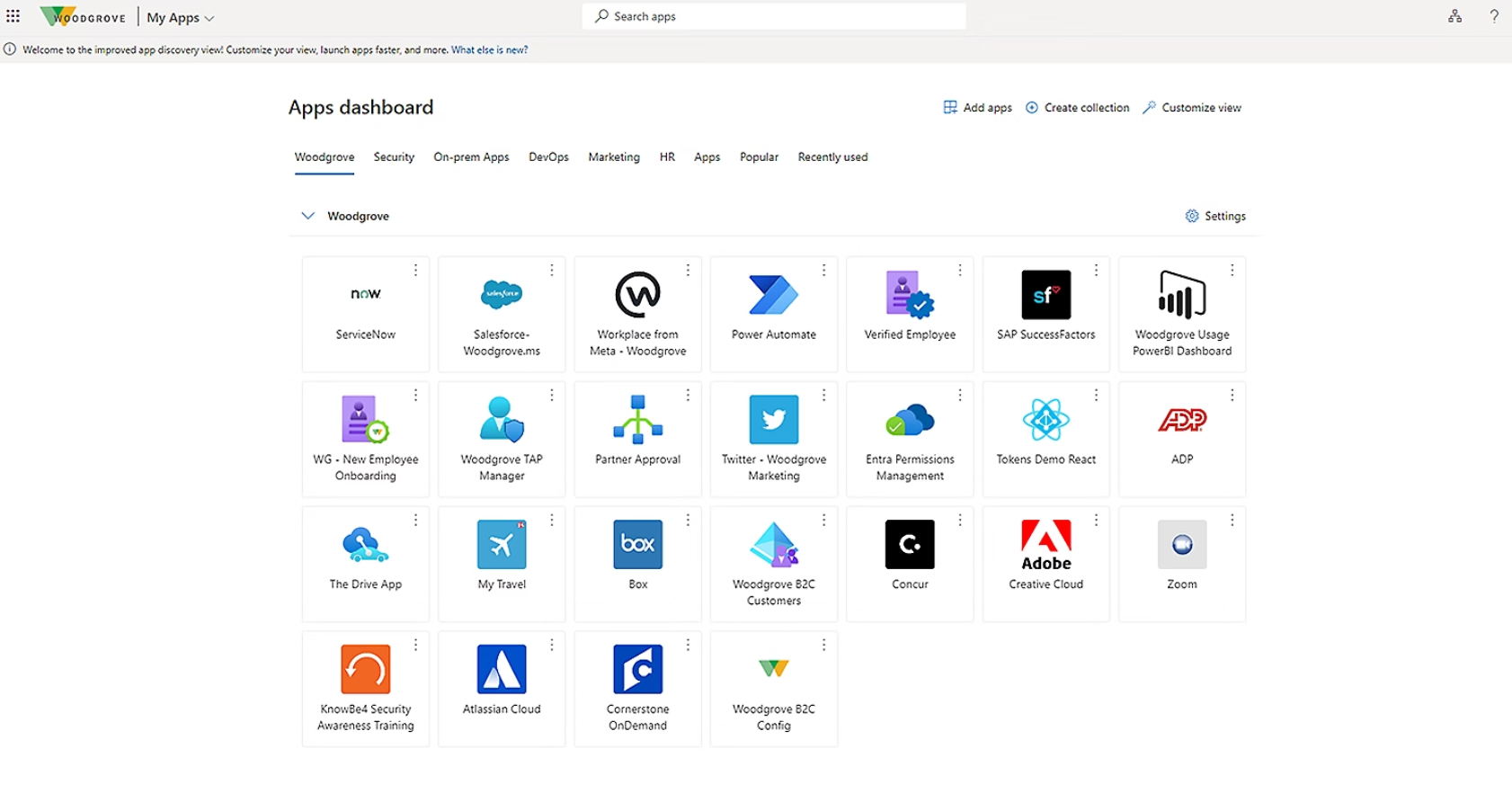
Task: Switch to the Popular tab
Action: point(759,156)
